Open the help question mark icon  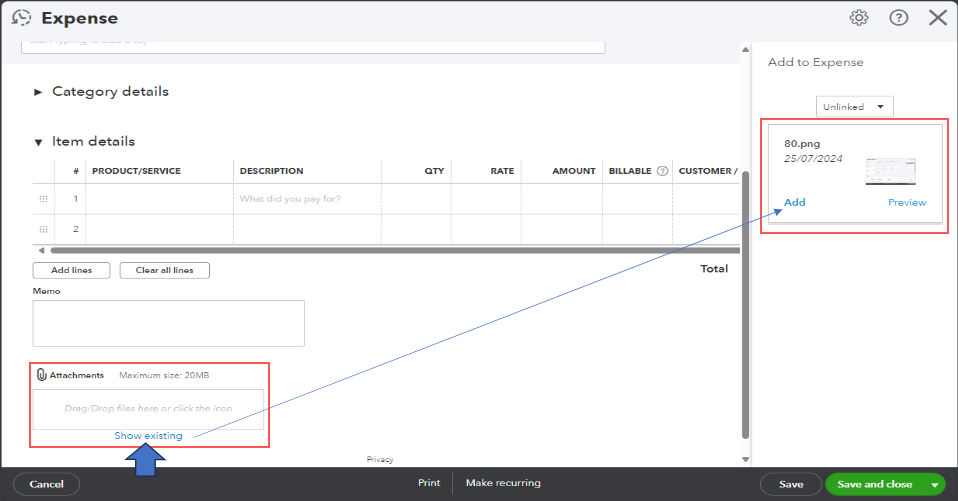pos(898,18)
